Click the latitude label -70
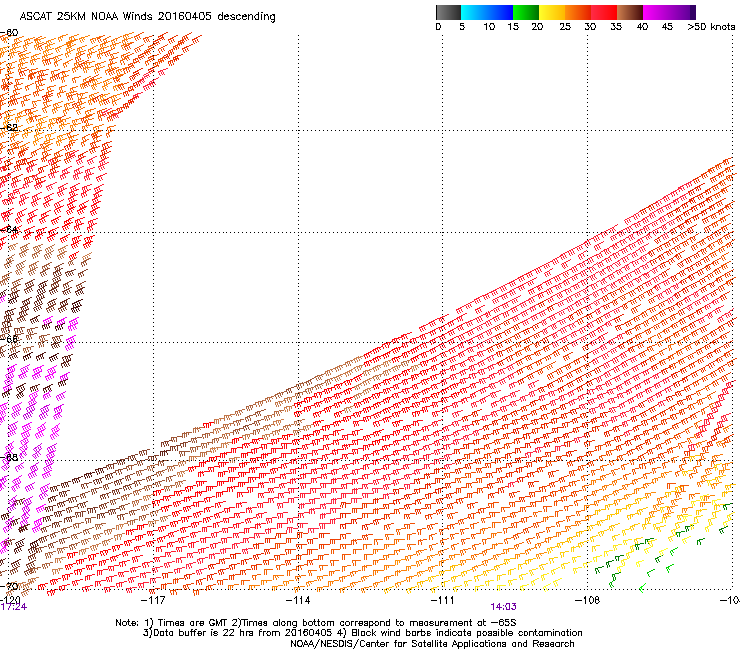Viewport: 740px width, 650px height. 9,586
